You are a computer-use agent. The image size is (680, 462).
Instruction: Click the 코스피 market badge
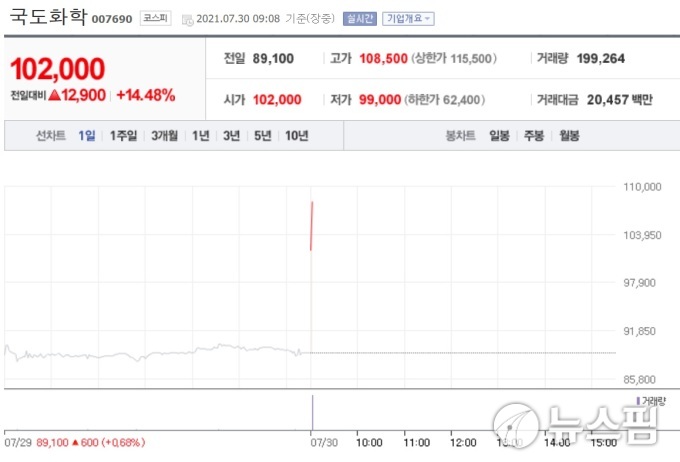pyautogui.click(x=155, y=18)
